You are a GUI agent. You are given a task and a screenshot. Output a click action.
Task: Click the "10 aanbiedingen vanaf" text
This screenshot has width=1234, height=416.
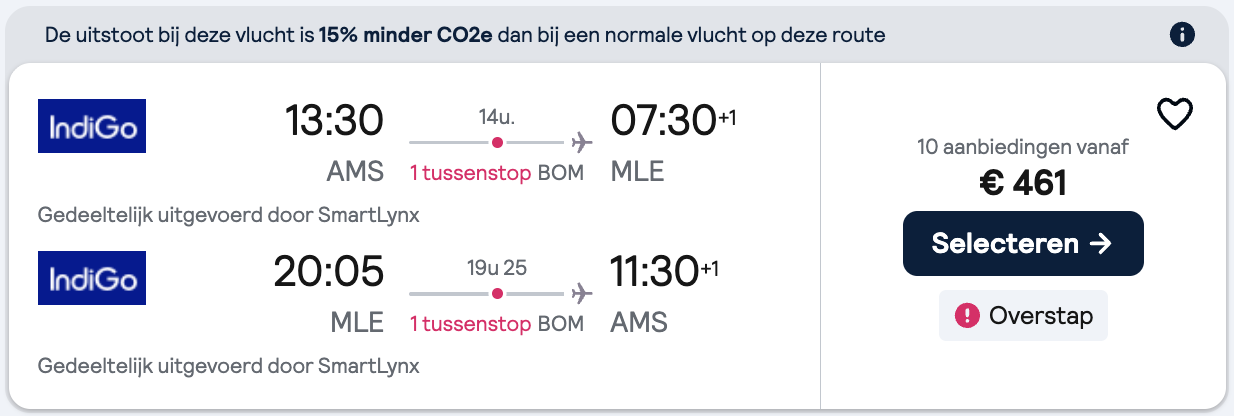coord(1023,148)
